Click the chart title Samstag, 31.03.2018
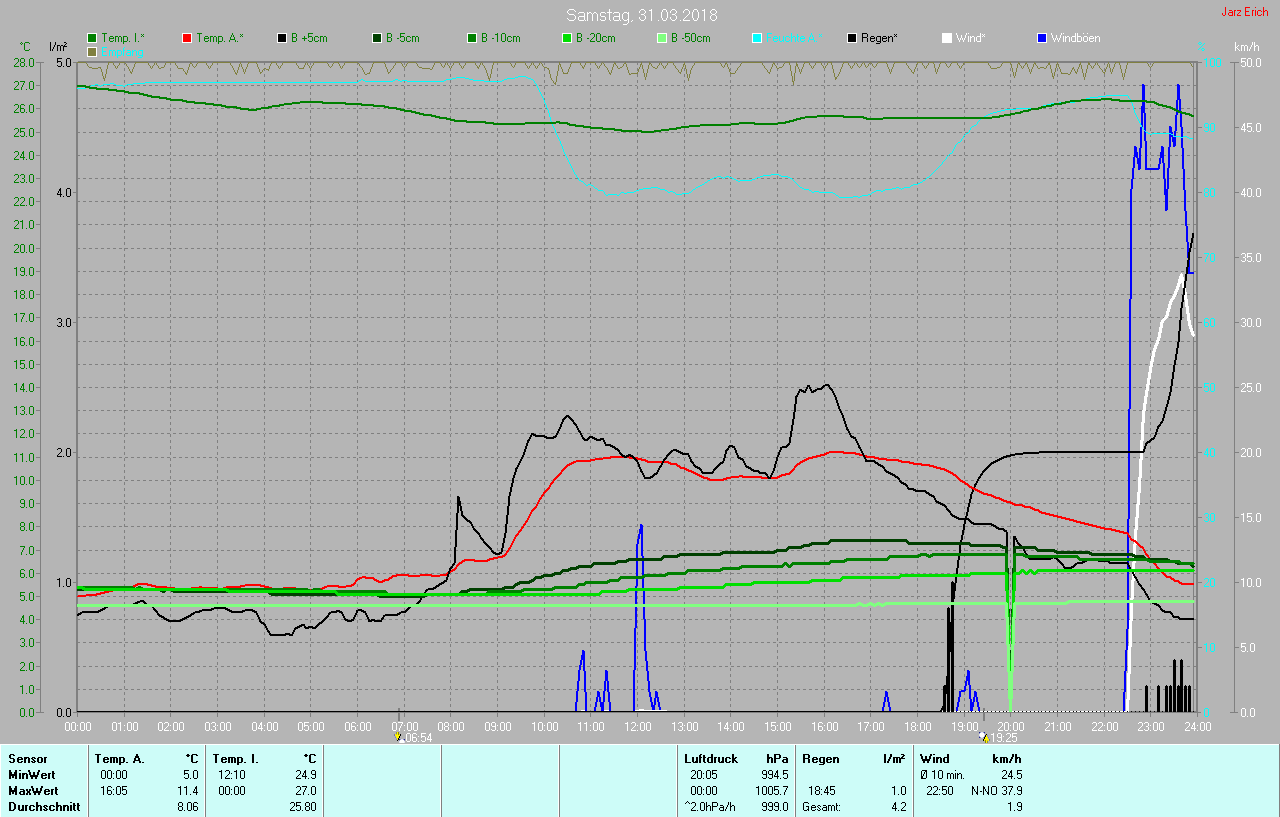The height and width of the screenshot is (817, 1280). 641,15
